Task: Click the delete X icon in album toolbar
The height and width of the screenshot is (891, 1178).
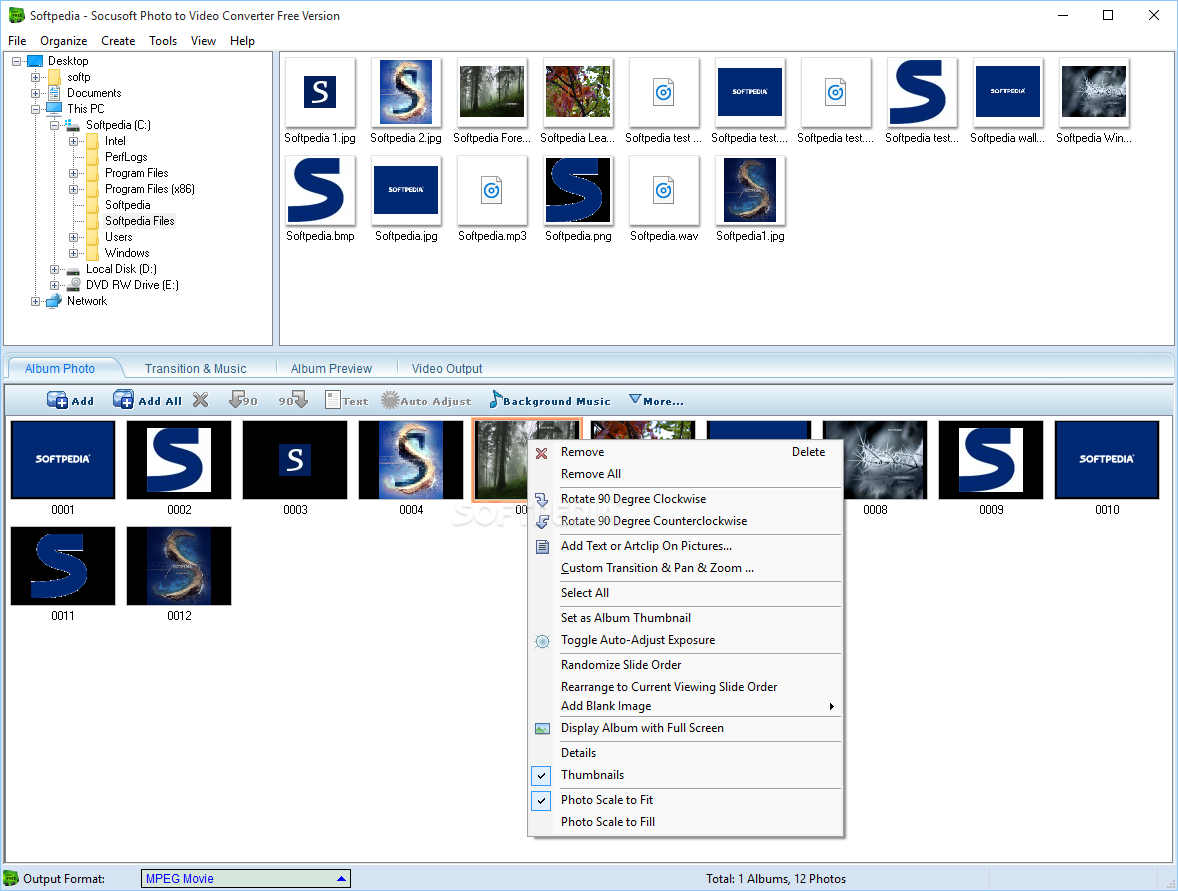Action: pos(200,400)
